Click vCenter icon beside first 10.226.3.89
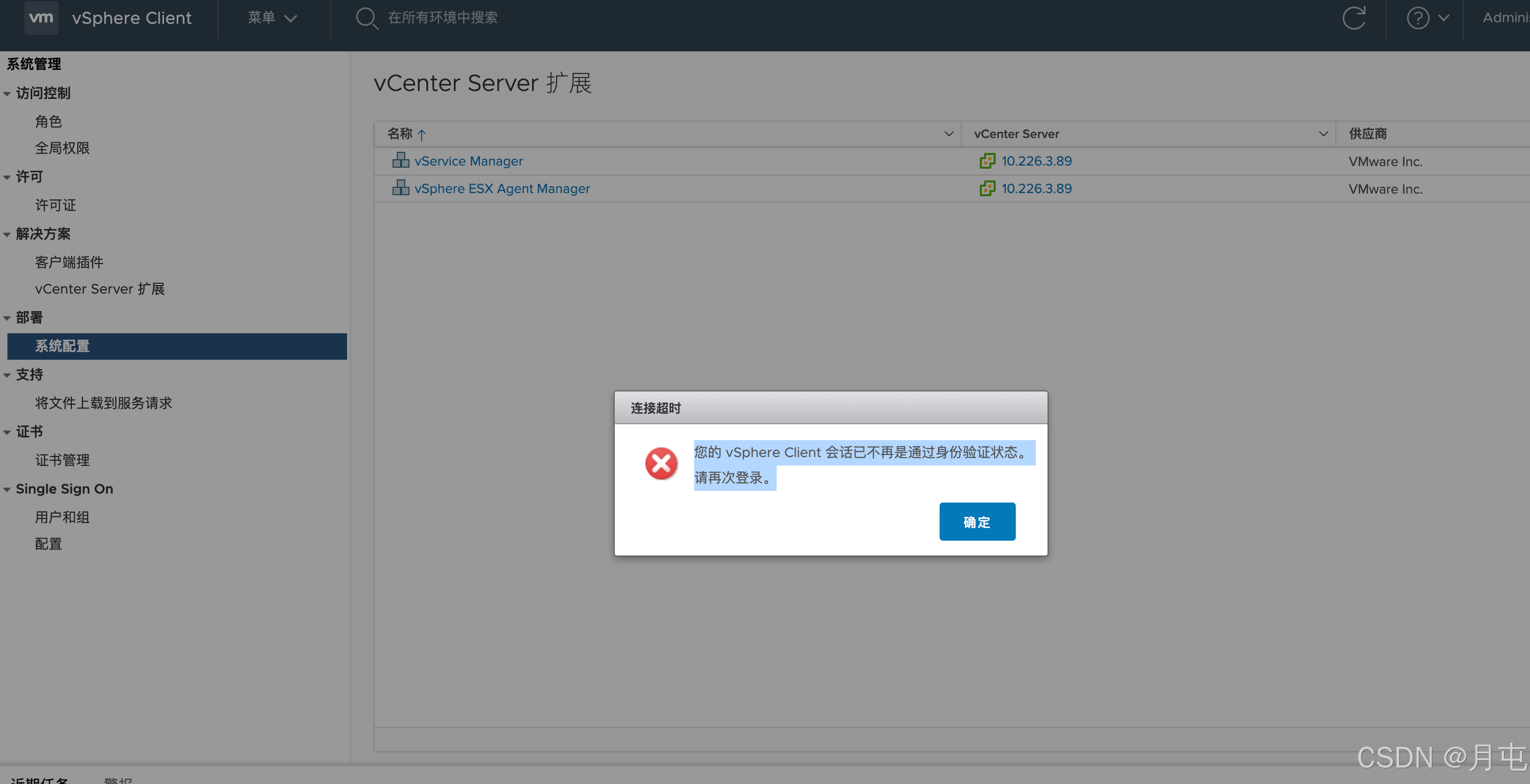Image resolution: width=1530 pixels, height=784 pixels. (987, 161)
